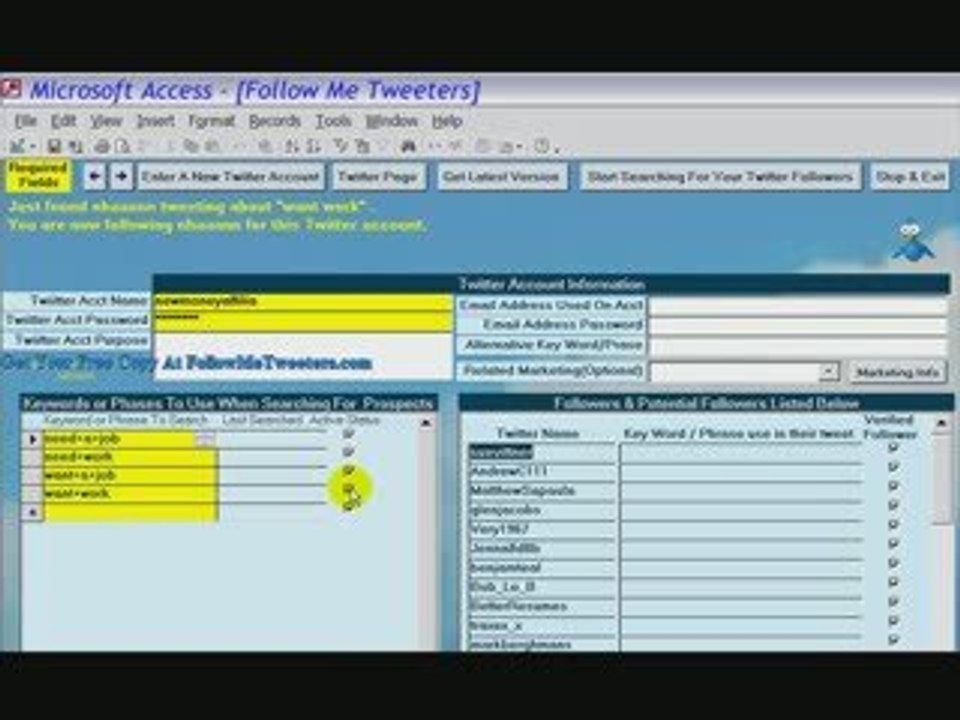Click the blue Twitter bird mascot
Viewport: 960px width, 720px height.
pos(912,241)
